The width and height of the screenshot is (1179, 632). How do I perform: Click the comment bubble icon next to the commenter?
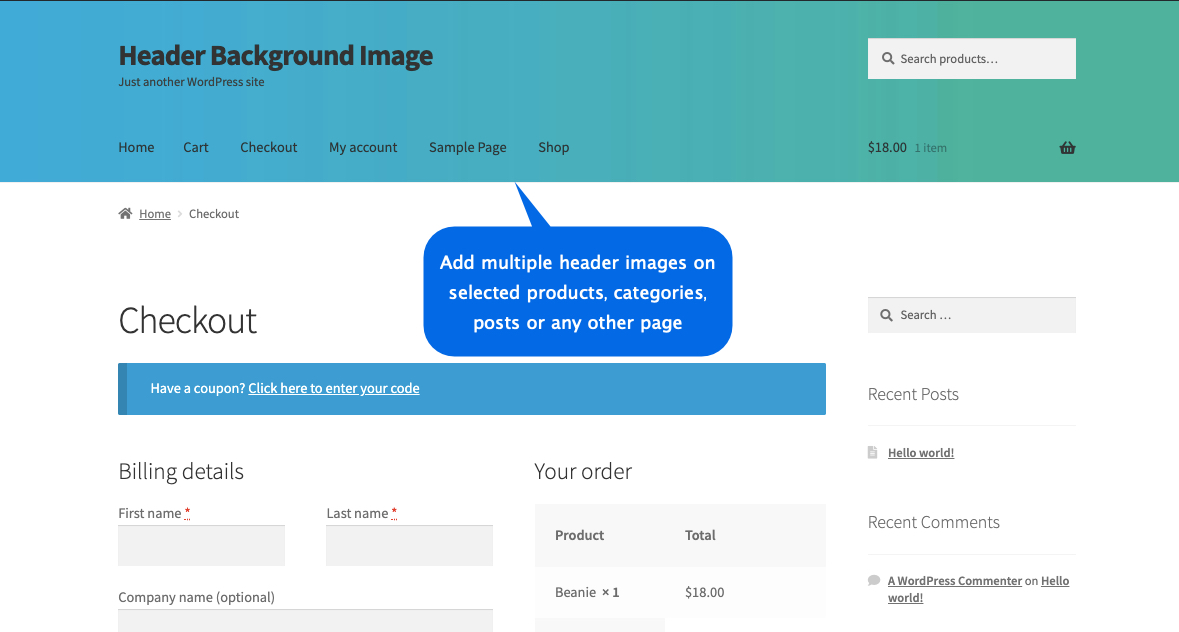873,580
